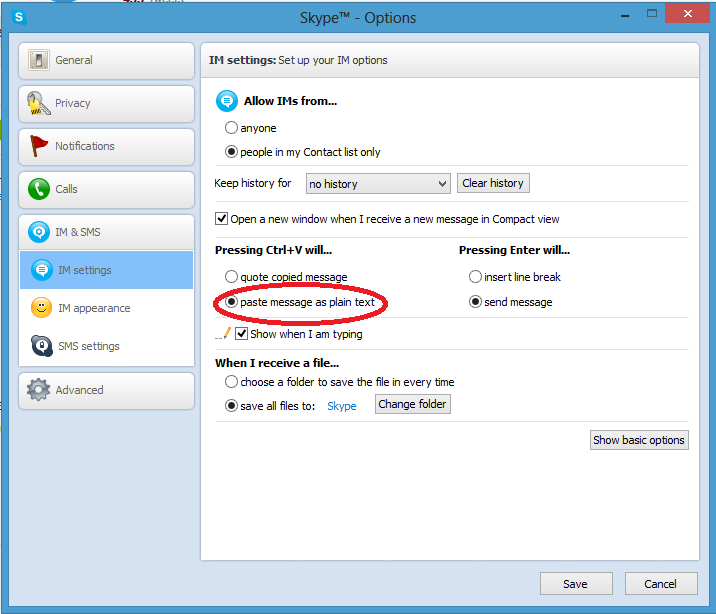The height and width of the screenshot is (614, 716).
Task: Click the green Calls phone icon
Action: (x=39, y=189)
